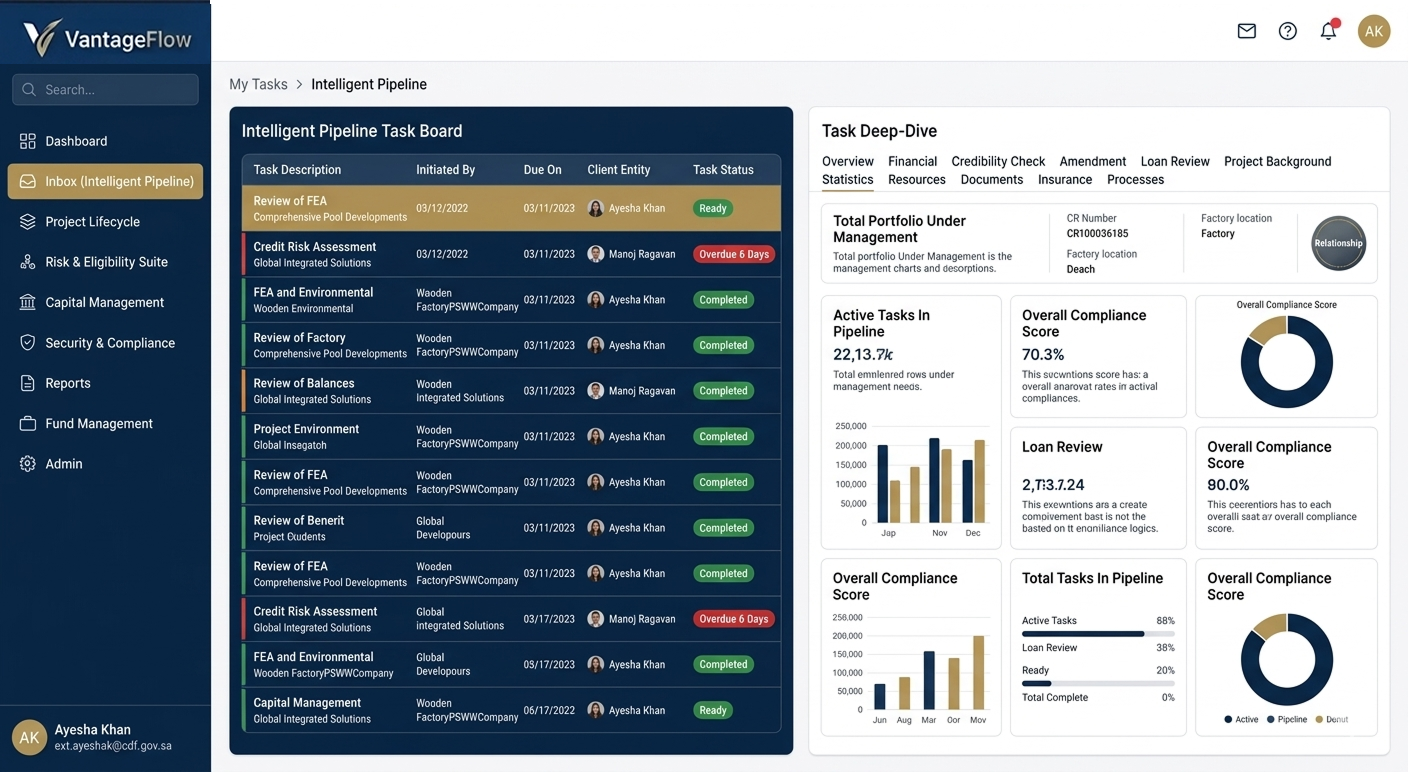Open the Documents tab in Task Deep-Dive

point(991,180)
